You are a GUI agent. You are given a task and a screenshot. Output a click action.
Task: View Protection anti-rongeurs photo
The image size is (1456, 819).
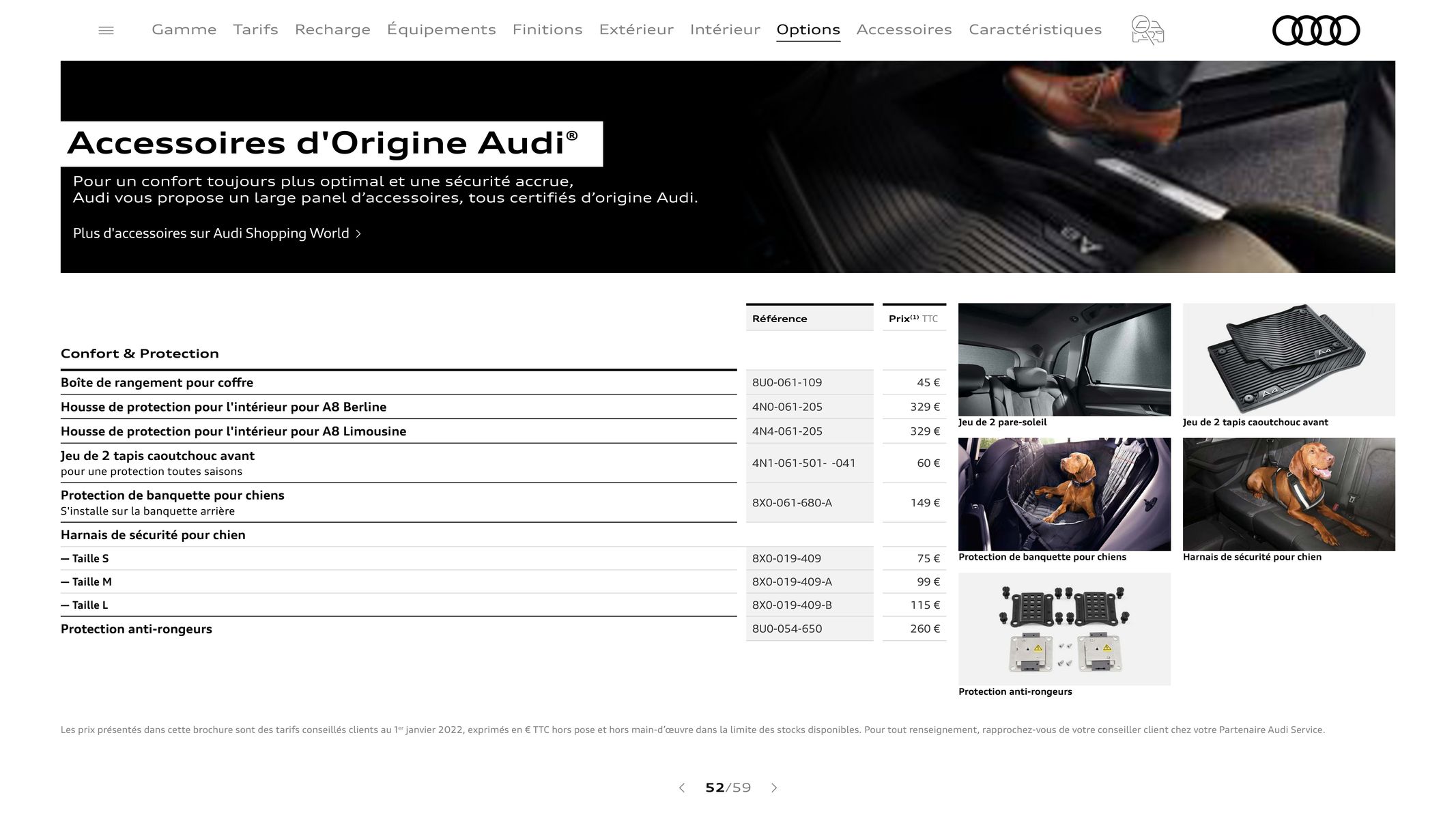[x=1064, y=629]
